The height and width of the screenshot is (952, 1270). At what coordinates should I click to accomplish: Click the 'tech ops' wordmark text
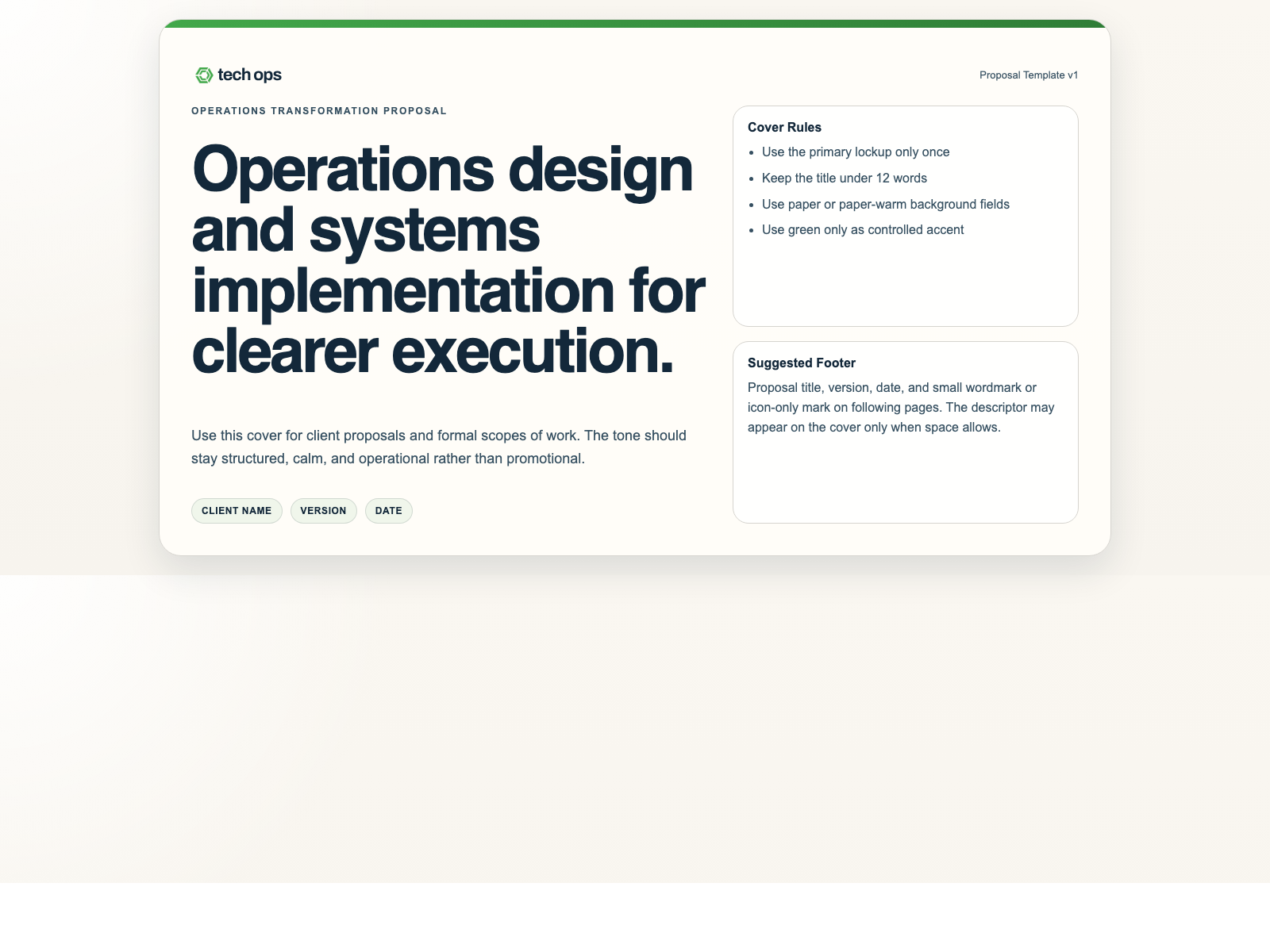(249, 75)
